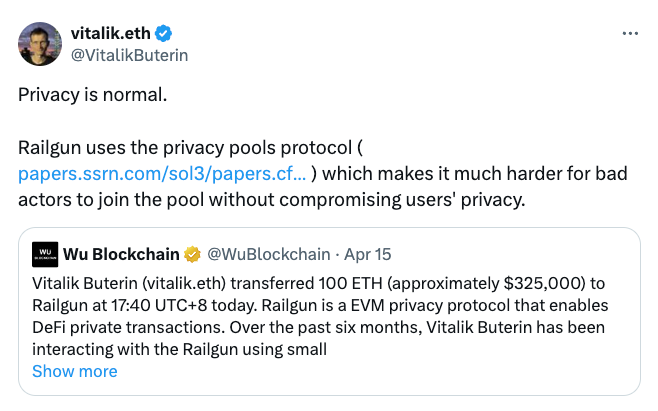Click the Apr 15 timestamp
The image size is (658, 411).
(368, 254)
